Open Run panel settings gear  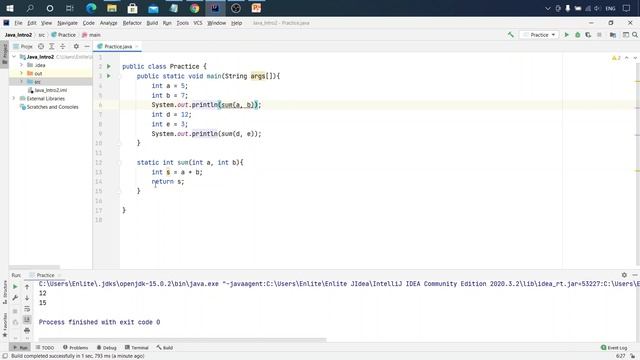(x=624, y=275)
